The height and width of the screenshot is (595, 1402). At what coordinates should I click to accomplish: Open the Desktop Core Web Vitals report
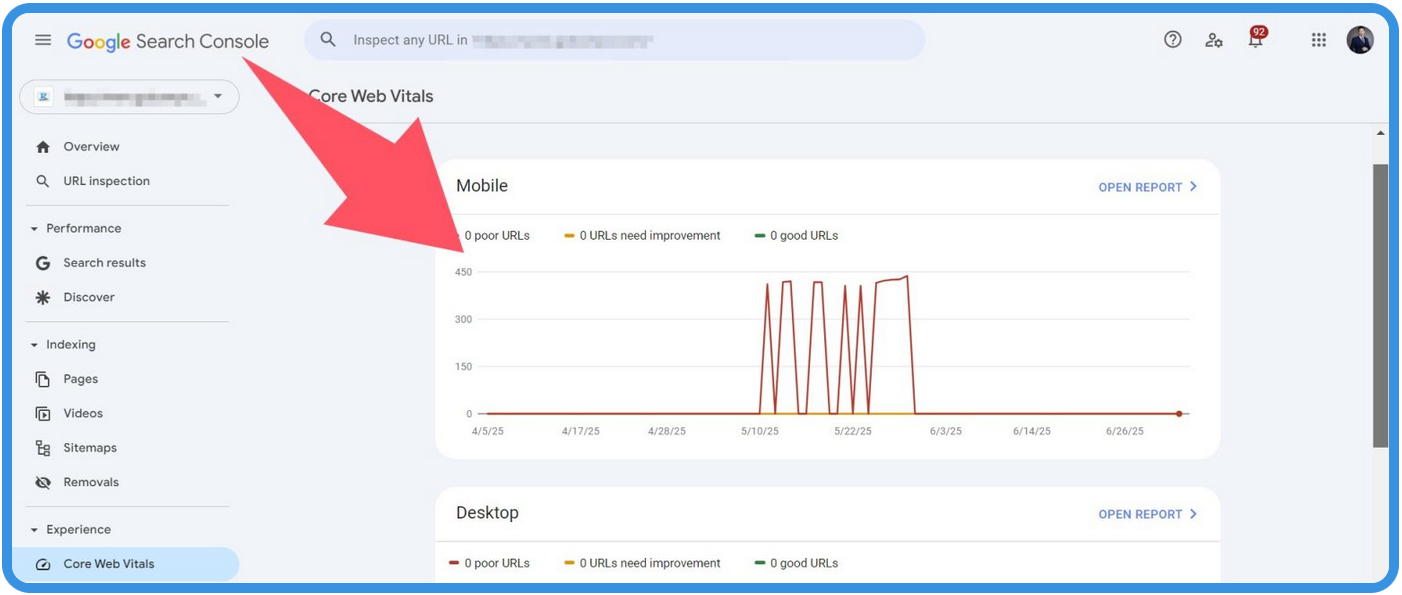(1148, 513)
